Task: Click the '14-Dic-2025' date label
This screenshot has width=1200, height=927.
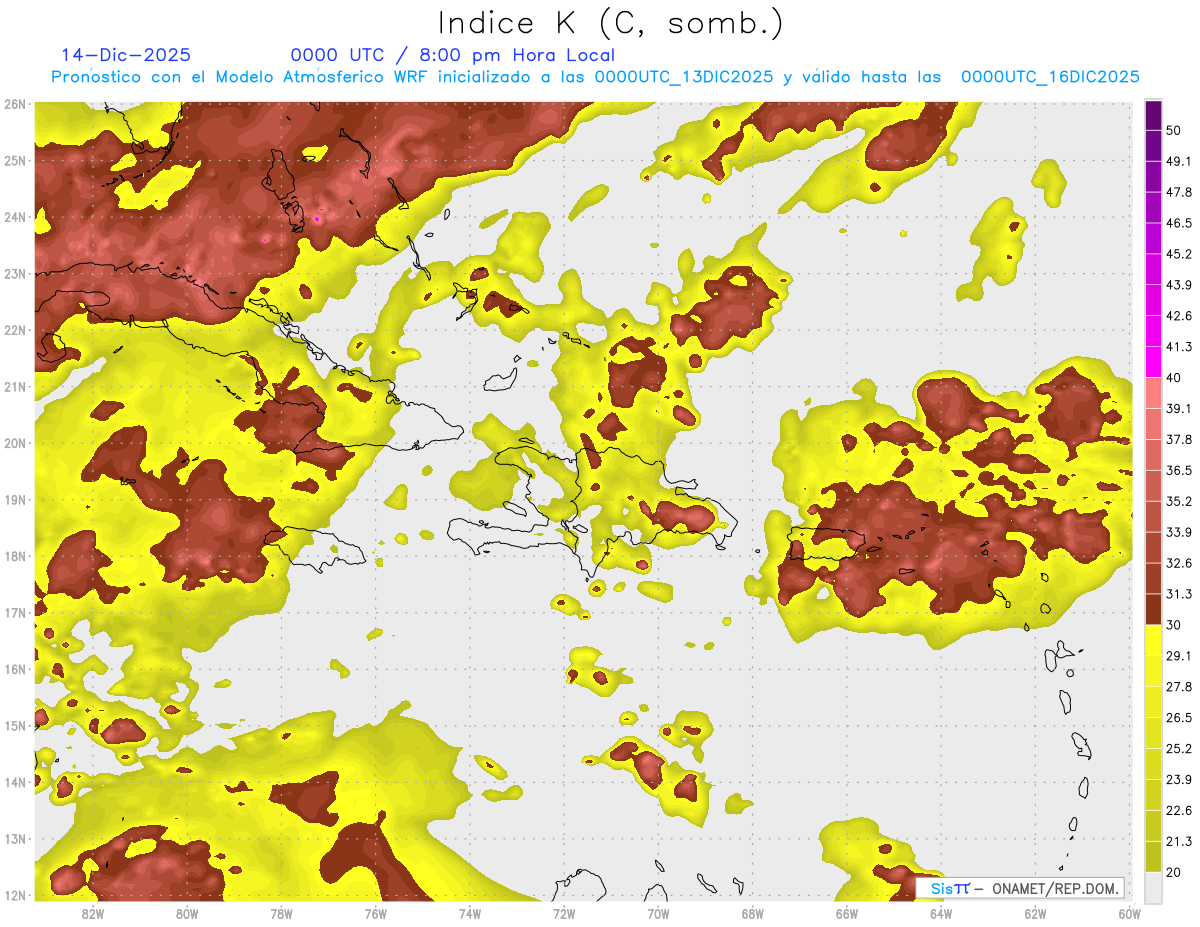Action: pyautogui.click(x=126, y=55)
